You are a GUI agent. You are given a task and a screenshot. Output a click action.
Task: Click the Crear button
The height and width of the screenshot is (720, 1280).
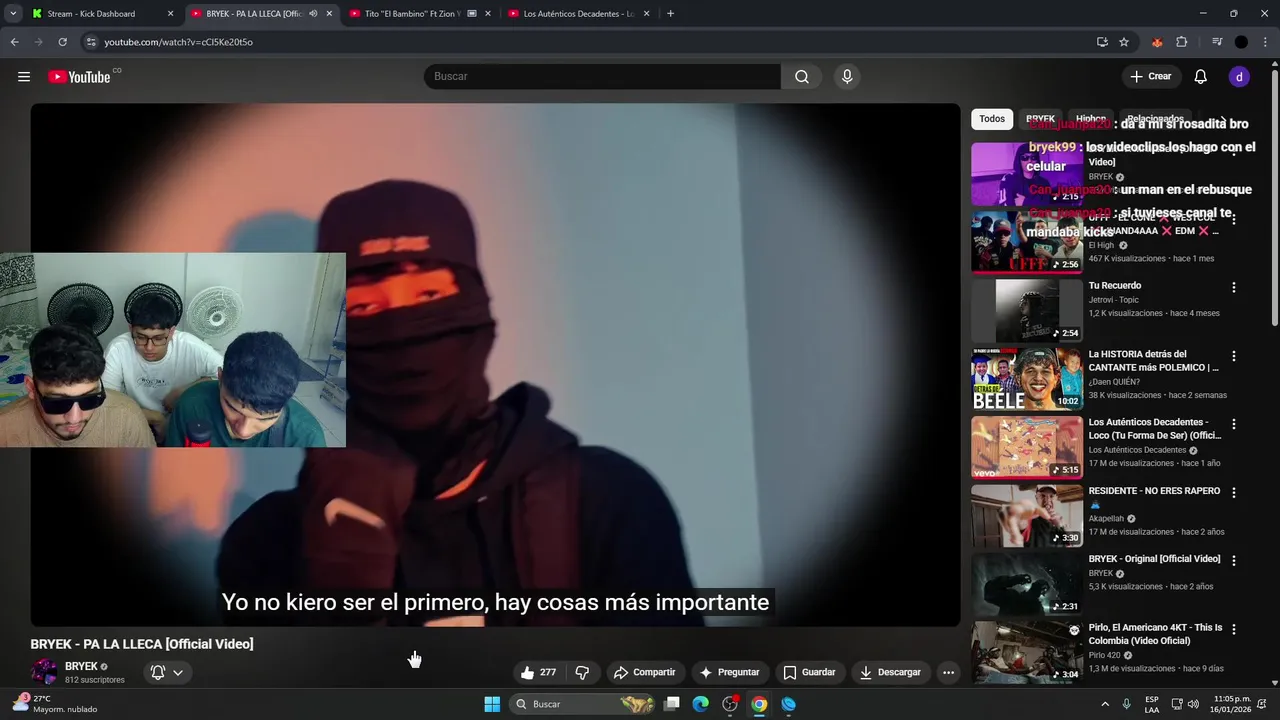(x=1151, y=77)
